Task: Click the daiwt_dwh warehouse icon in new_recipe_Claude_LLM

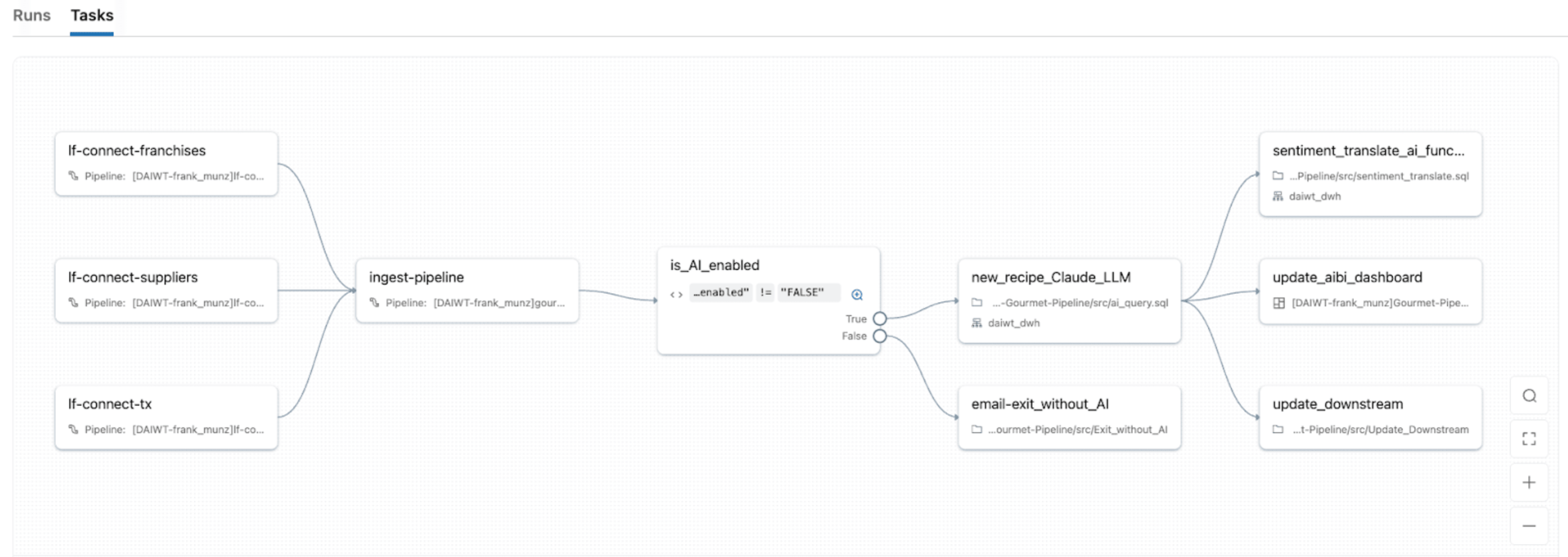Action: 977,323
